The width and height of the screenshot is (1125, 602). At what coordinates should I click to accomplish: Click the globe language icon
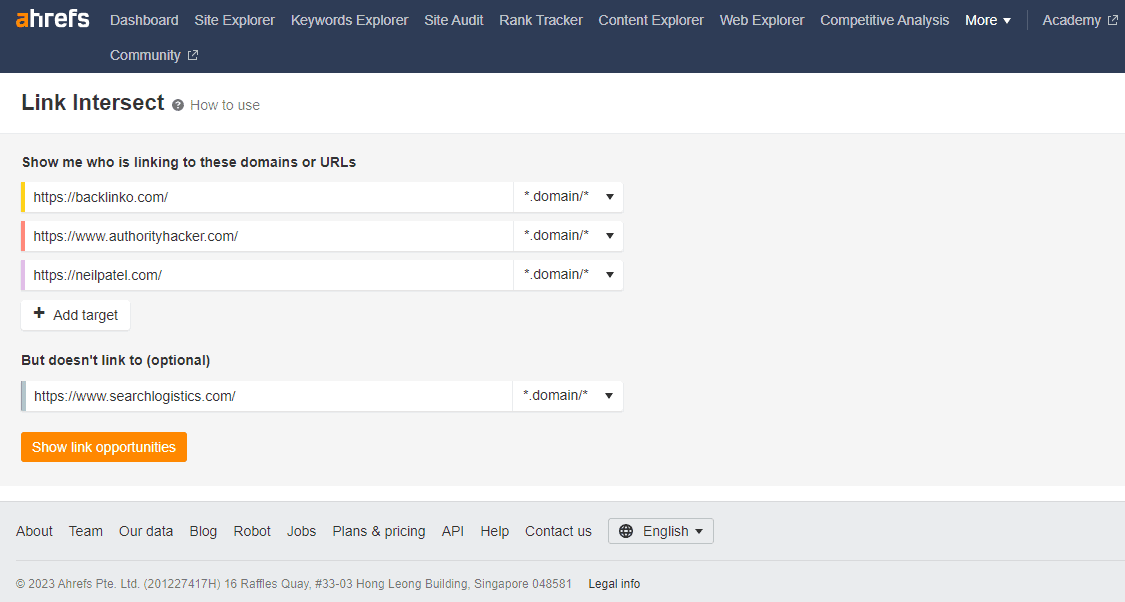[626, 531]
